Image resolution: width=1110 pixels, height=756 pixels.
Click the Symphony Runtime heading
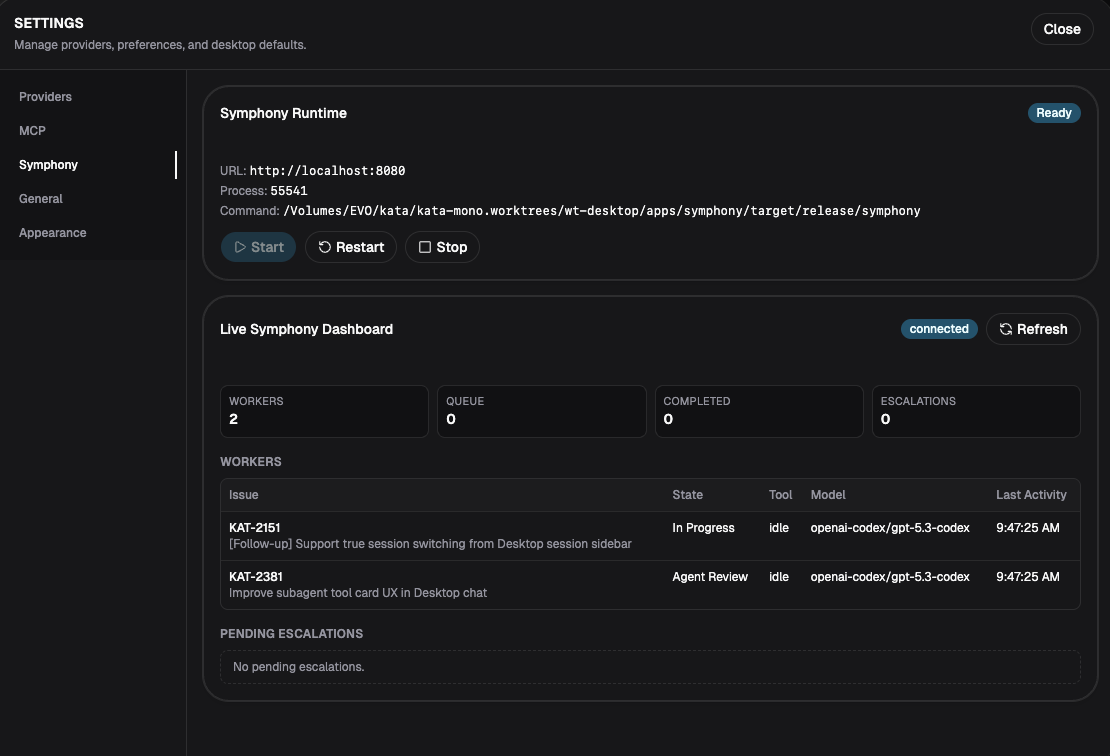pyautogui.click(x=283, y=113)
